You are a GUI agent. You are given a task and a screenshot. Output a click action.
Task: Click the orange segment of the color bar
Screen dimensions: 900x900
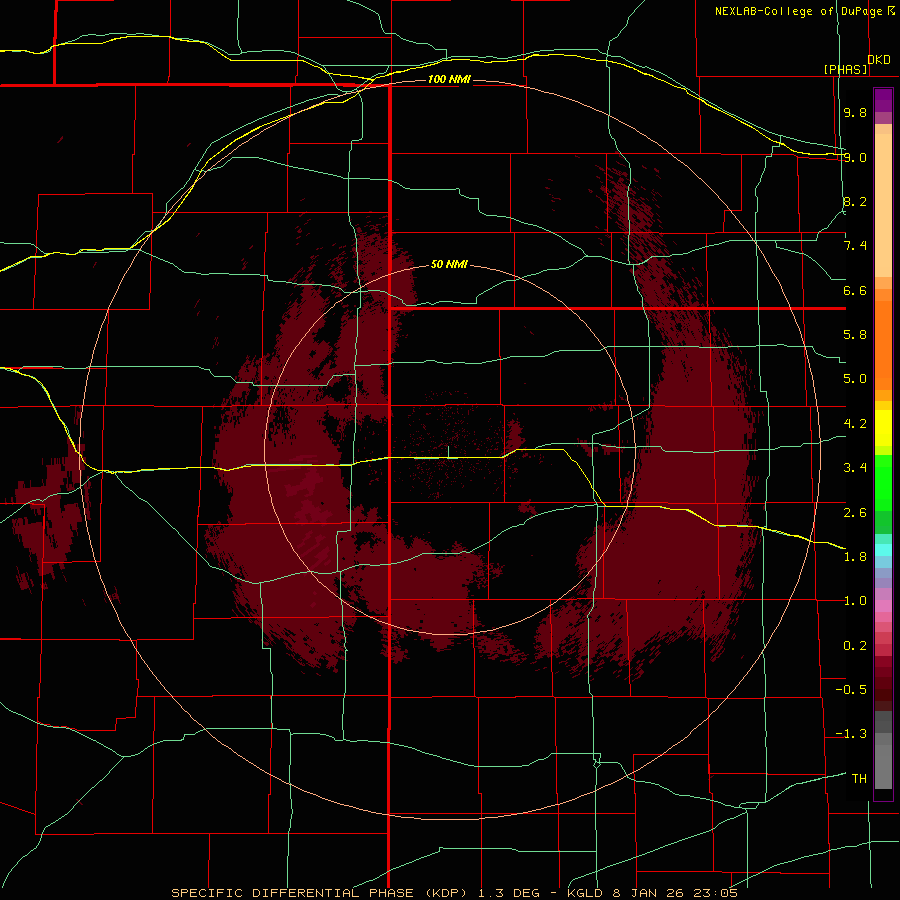(883, 345)
